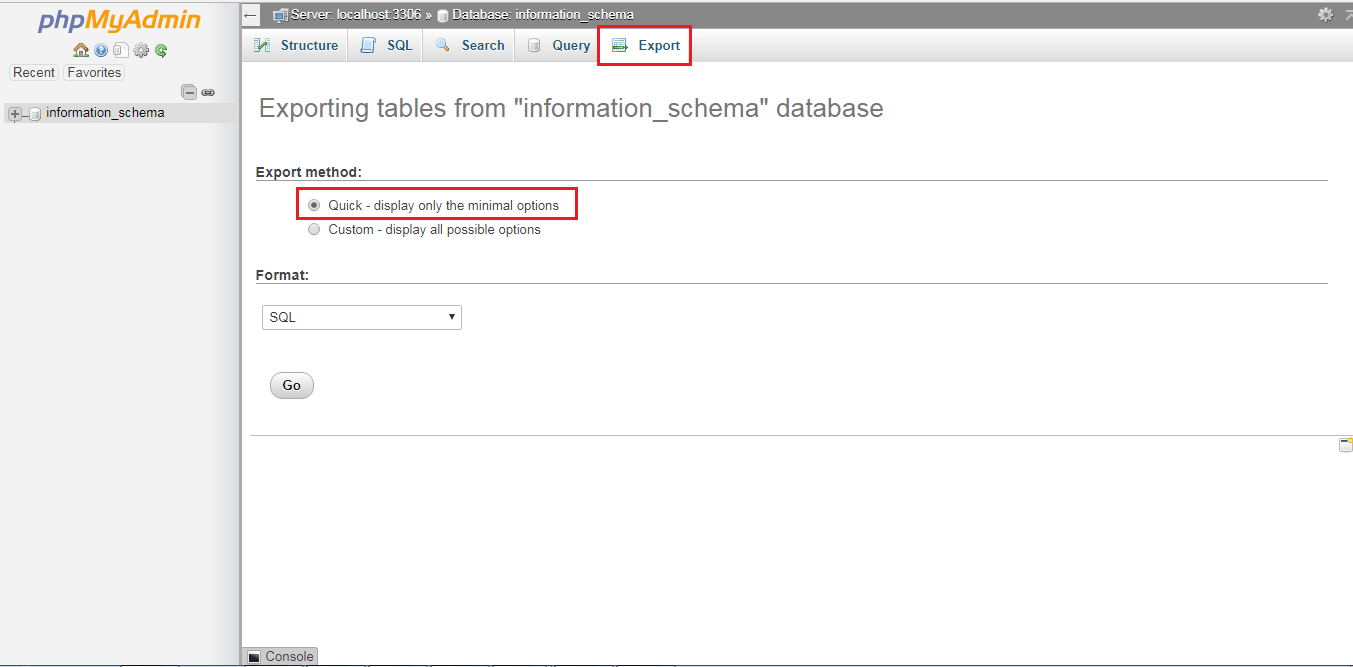The width and height of the screenshot is (1353, 667).
Task: Click the top-right settings gear icon
Action: (x=1325, y=14)
